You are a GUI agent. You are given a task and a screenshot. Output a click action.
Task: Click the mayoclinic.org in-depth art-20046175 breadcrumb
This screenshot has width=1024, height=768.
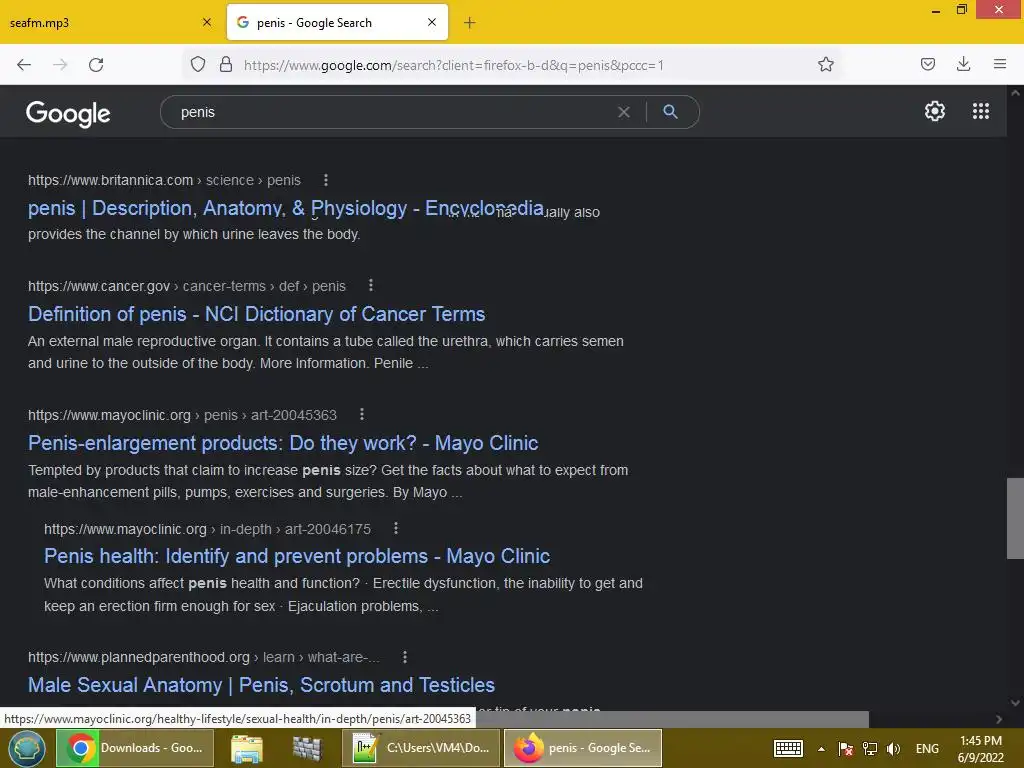coord(207,529)
